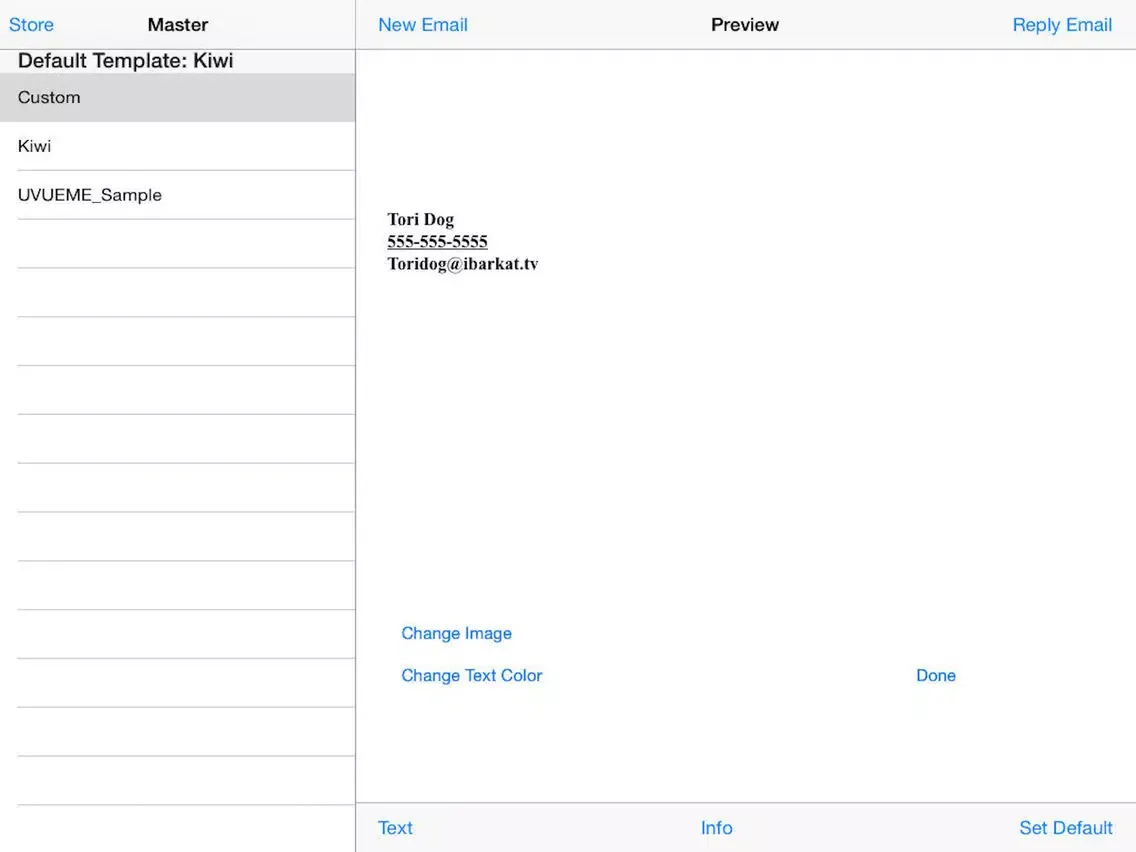Select the Custom template row
The image size is (1136, 852).
pos(177,98)
